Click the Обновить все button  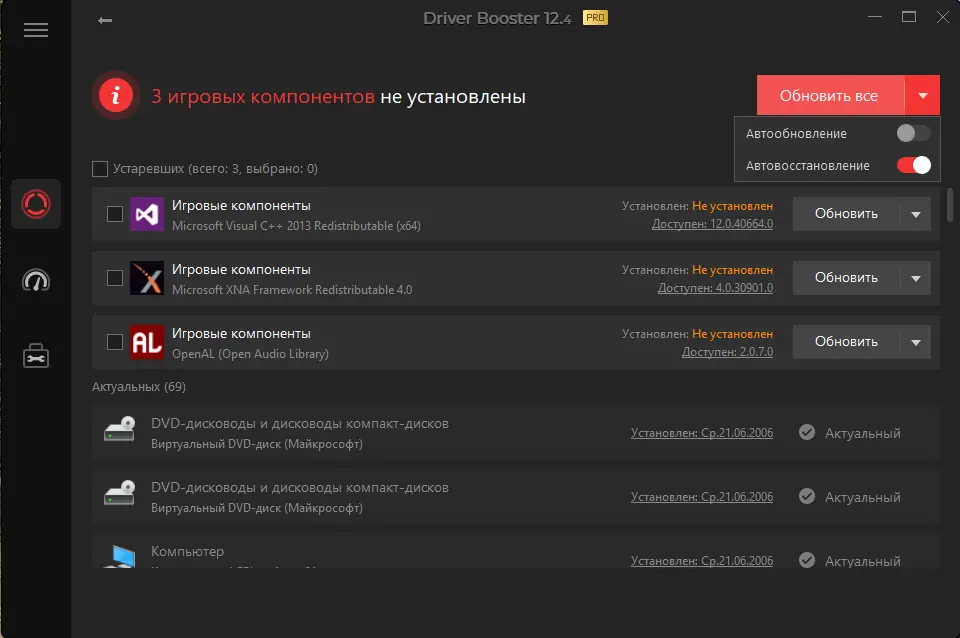coord(829,96)
